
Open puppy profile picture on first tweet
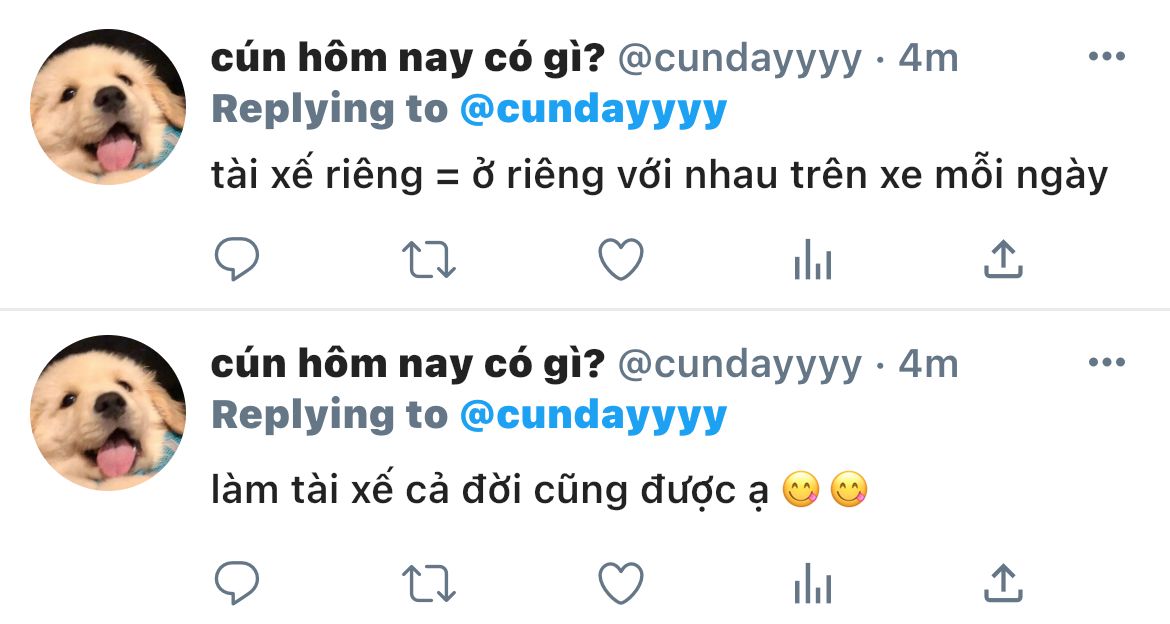click(x=108, y=107)
